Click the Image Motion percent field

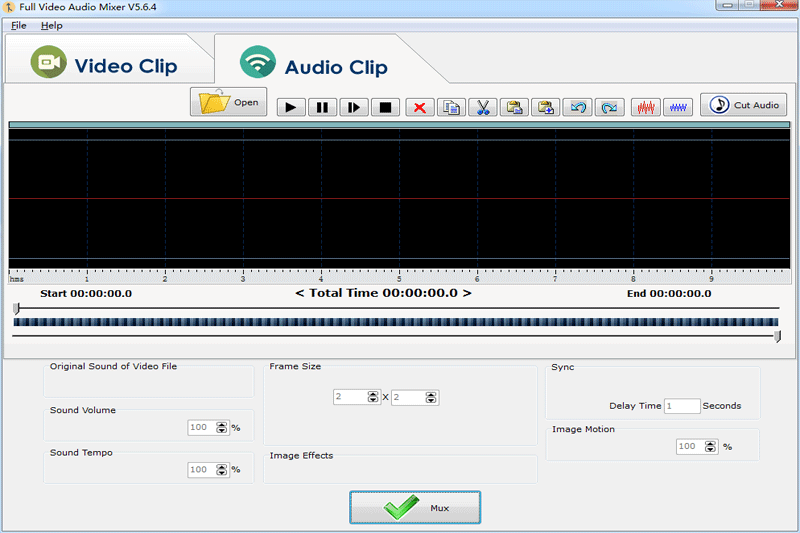691,447
